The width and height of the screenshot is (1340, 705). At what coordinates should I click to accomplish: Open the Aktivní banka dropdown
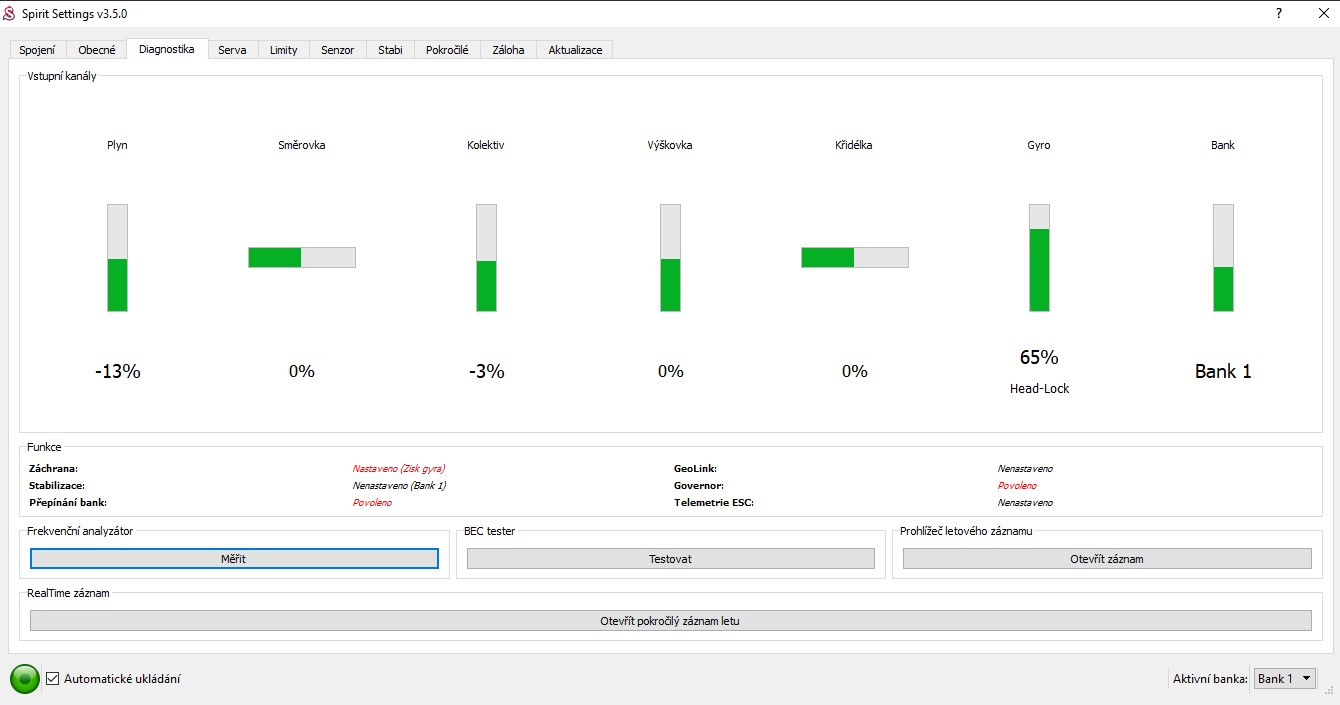point(1285,679)
